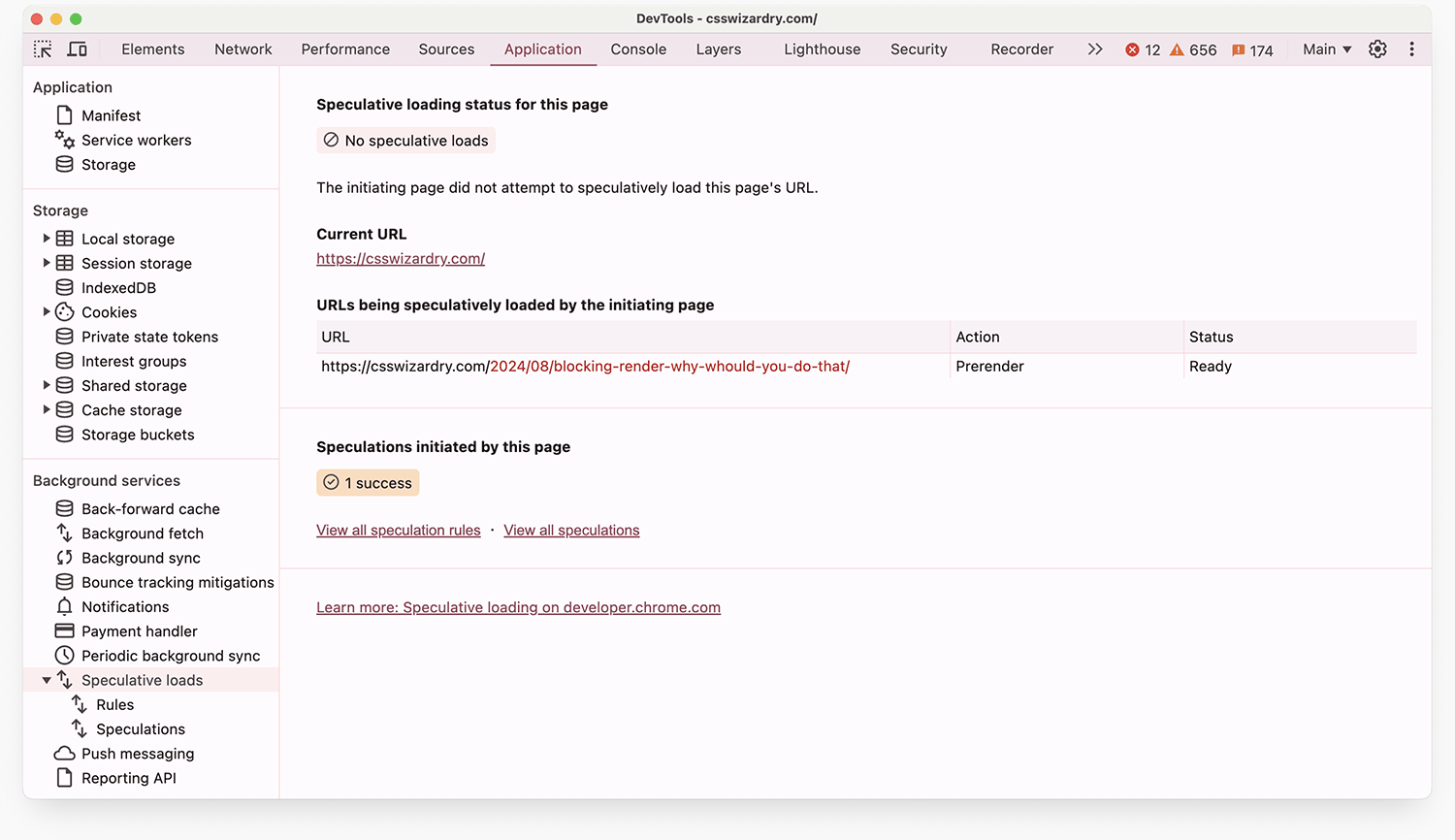This screenshot has width=1455, height=840.
Task: Open the csswizardry.com Current URL link
Action: pos(401,259)
